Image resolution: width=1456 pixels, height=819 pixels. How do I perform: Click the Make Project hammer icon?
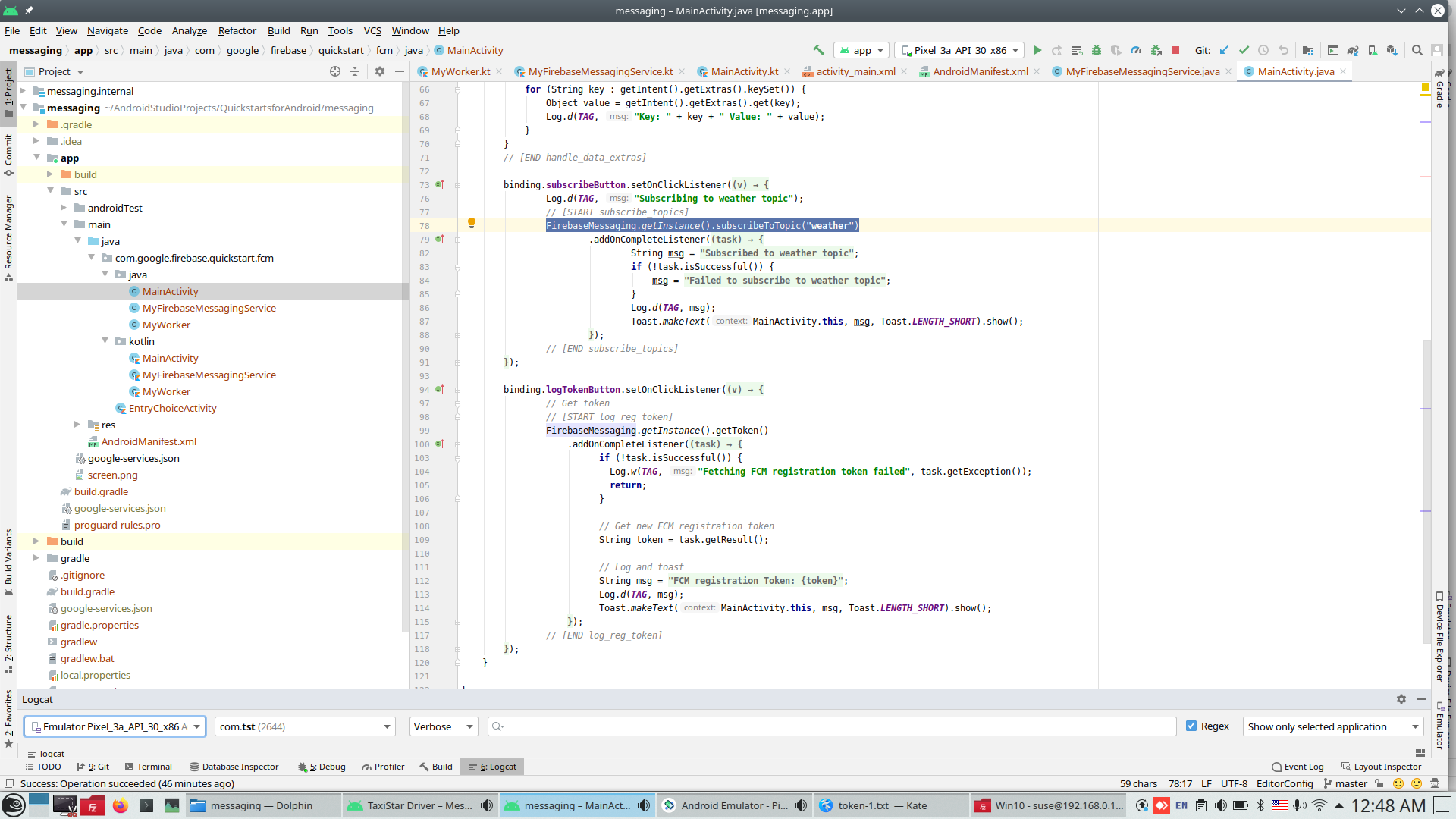818,50
